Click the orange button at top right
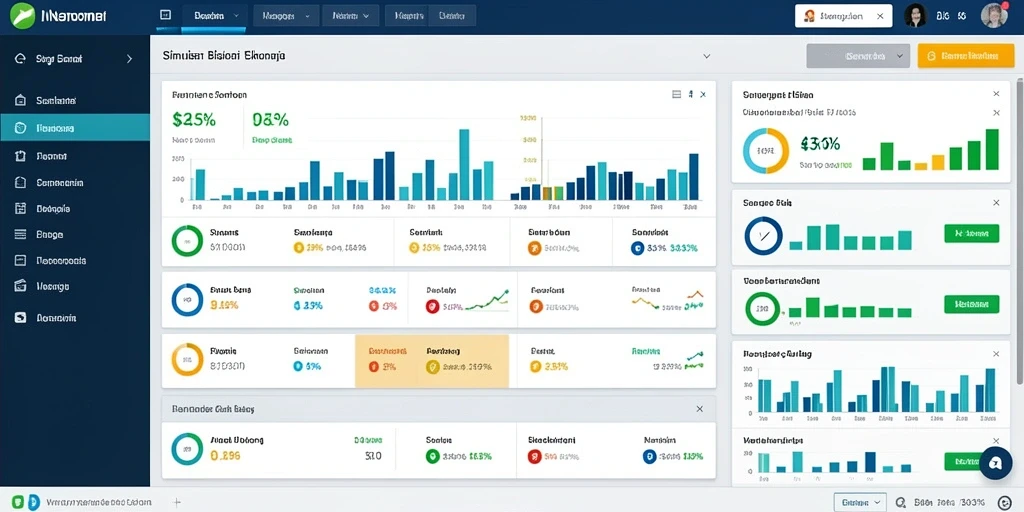The width and height of the screenshot is (1024, 512). (968, 56)
